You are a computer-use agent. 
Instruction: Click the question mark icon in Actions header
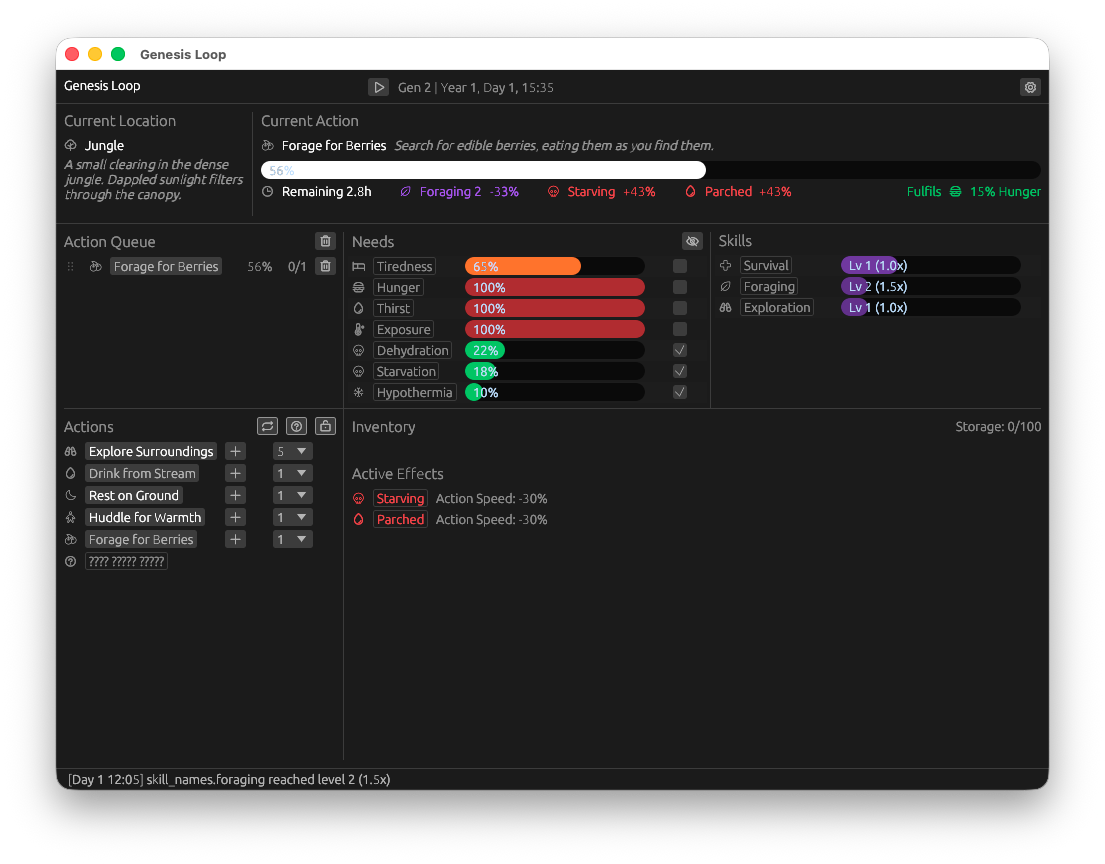click(x=297, y=426)
